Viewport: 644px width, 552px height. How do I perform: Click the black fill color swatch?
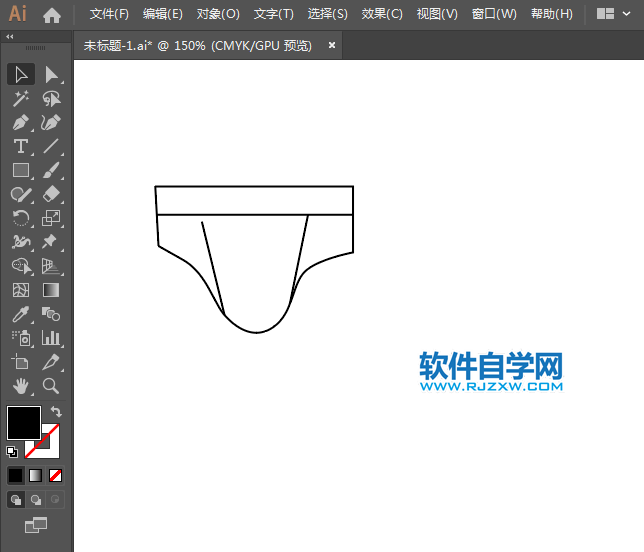24,422
